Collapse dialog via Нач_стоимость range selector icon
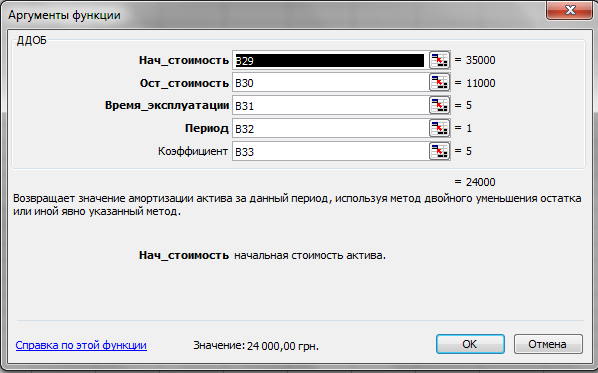 439,60
